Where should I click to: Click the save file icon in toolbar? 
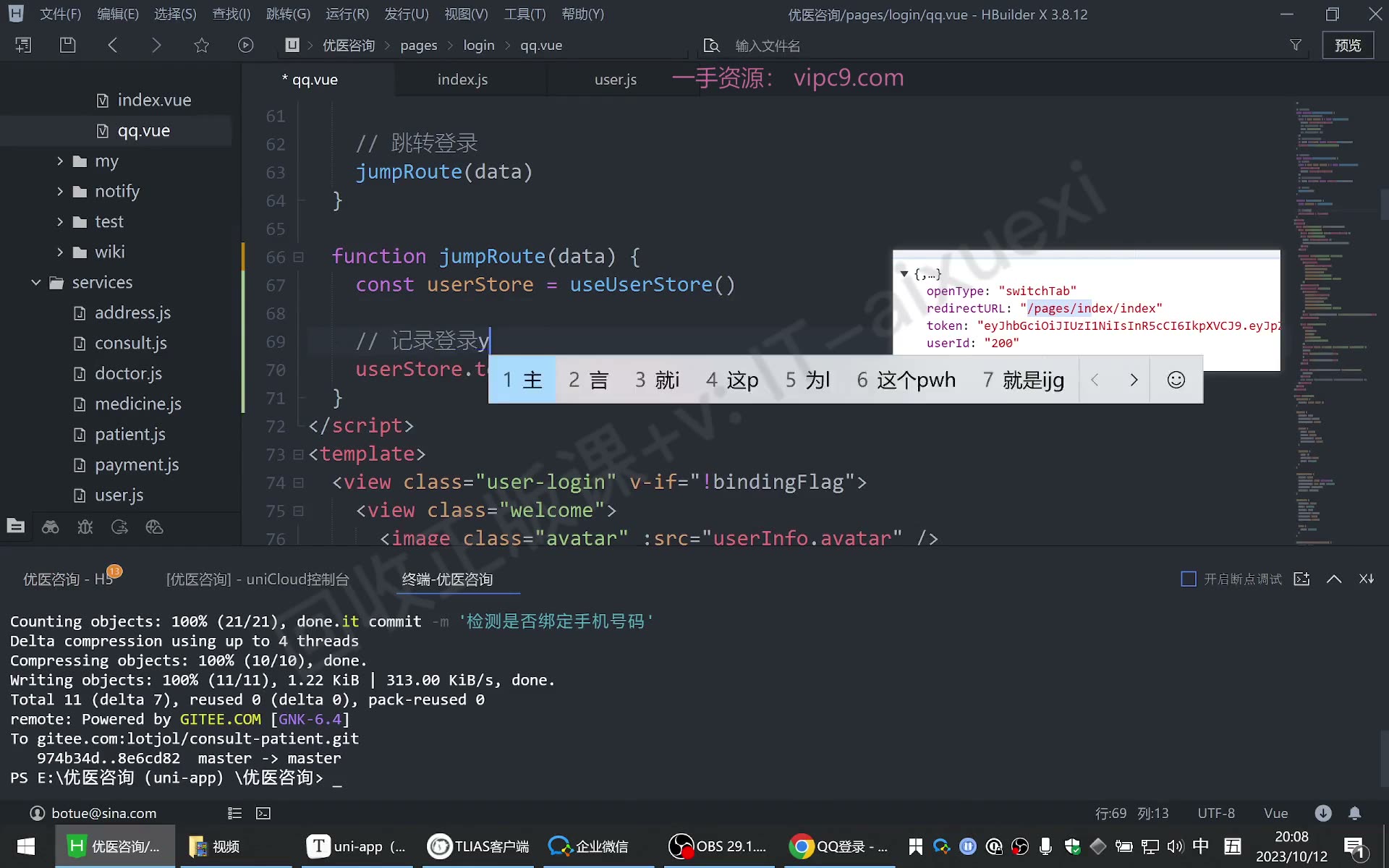(67, 45)
